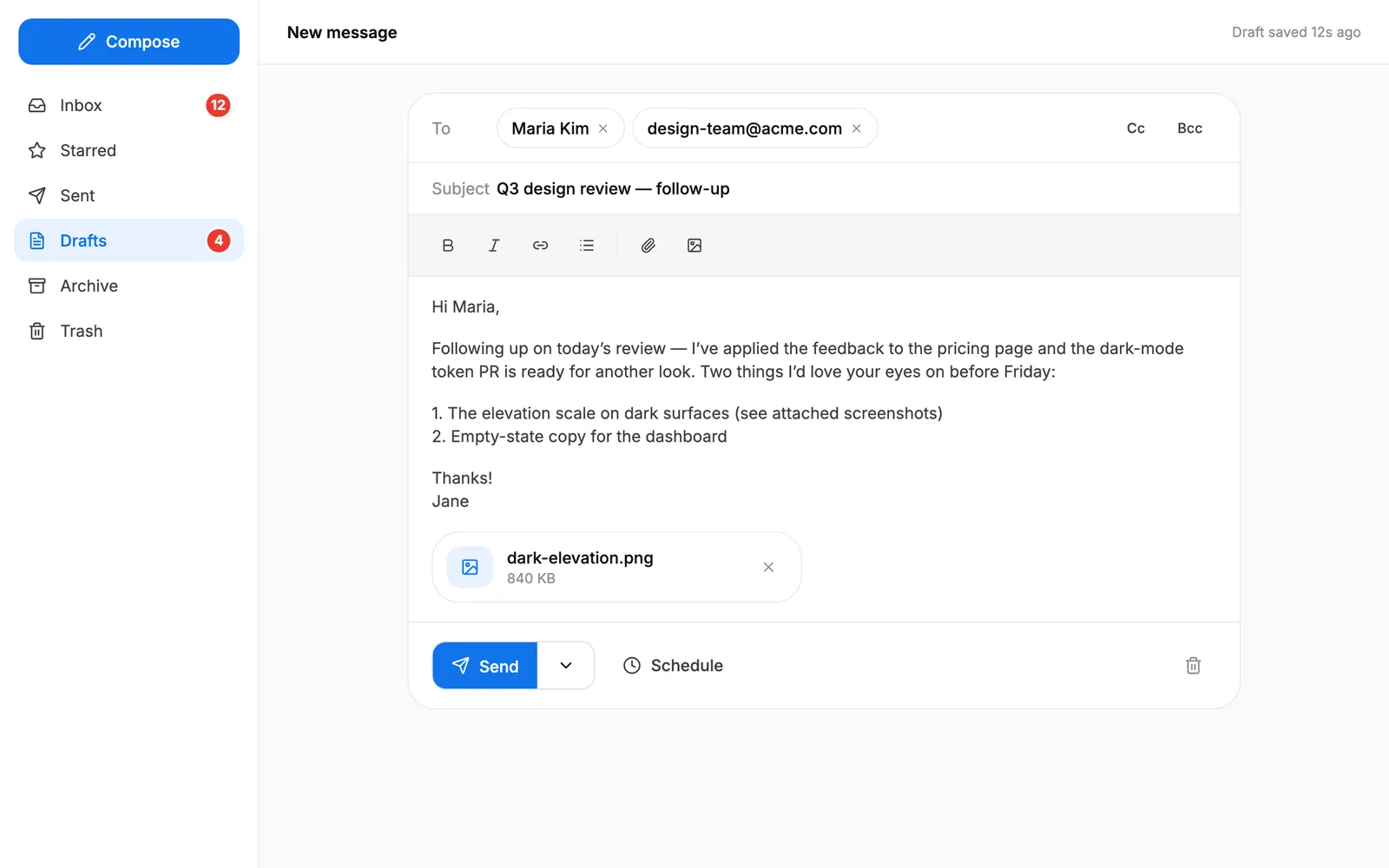Click the Maria Kim recipient chip
Image resolution: width=1389 pixels, height=868 pixels.
(560, 128)
